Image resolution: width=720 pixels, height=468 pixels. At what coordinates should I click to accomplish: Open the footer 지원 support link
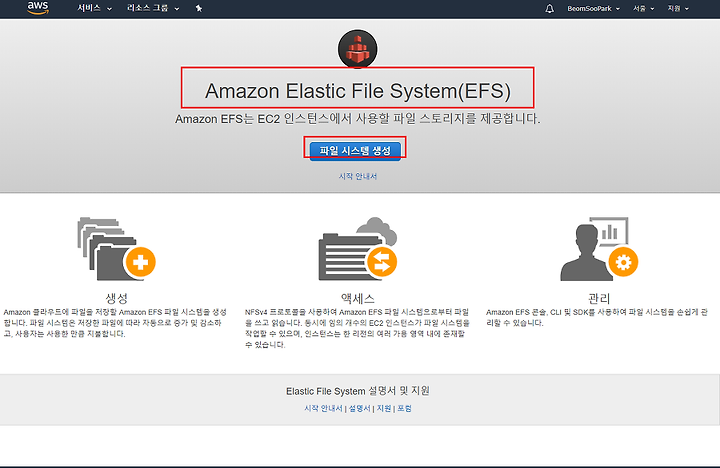(x=384, y=408)
